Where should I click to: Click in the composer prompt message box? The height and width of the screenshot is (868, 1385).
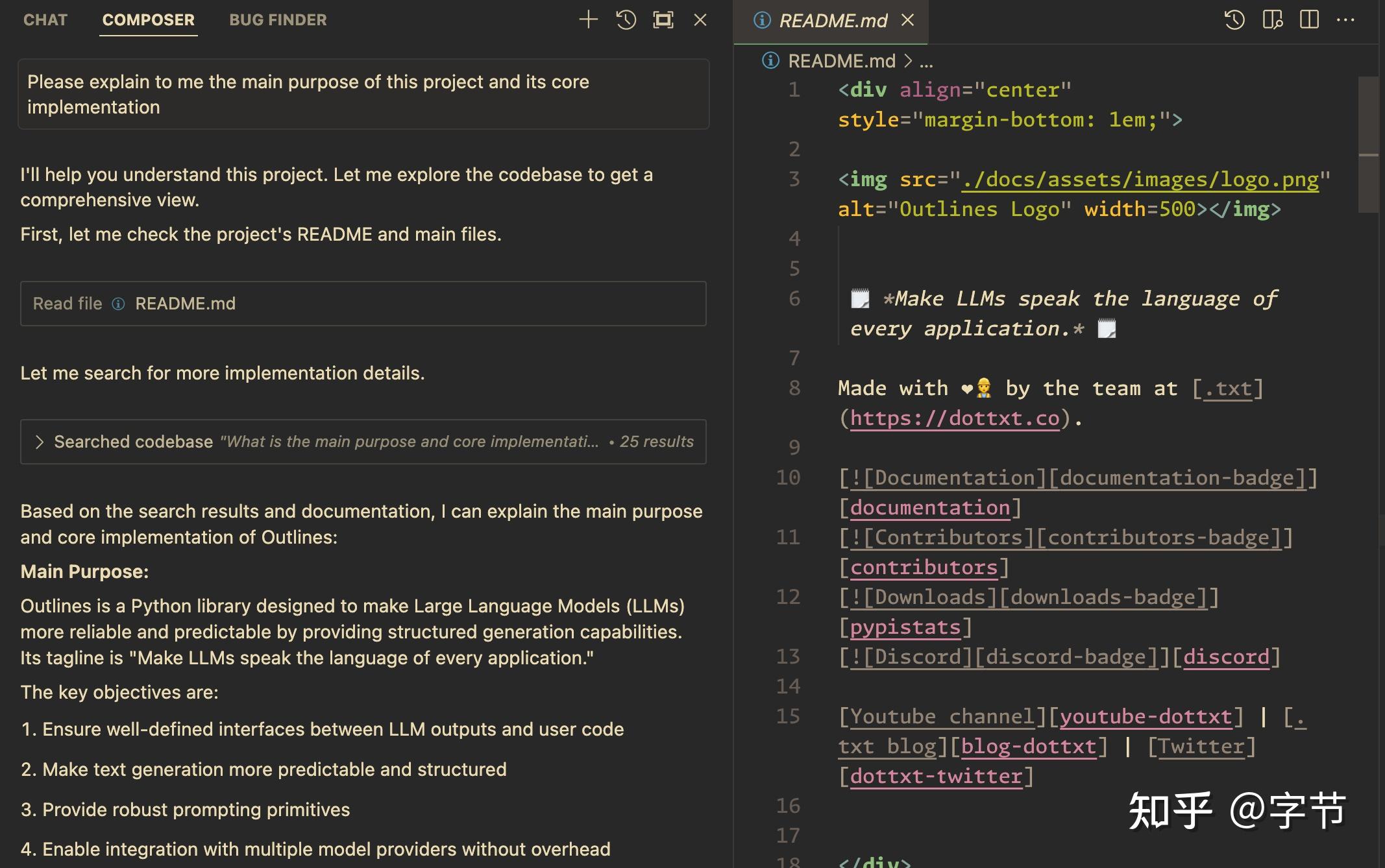[363, 94]
